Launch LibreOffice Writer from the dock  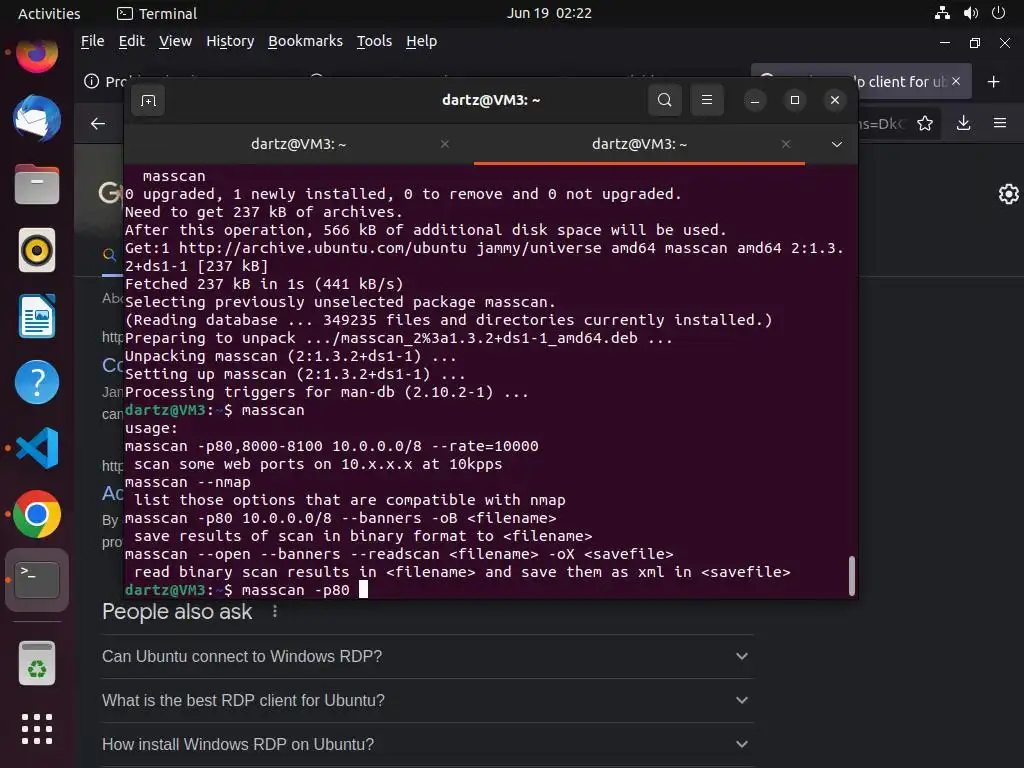tap(37, 316)
